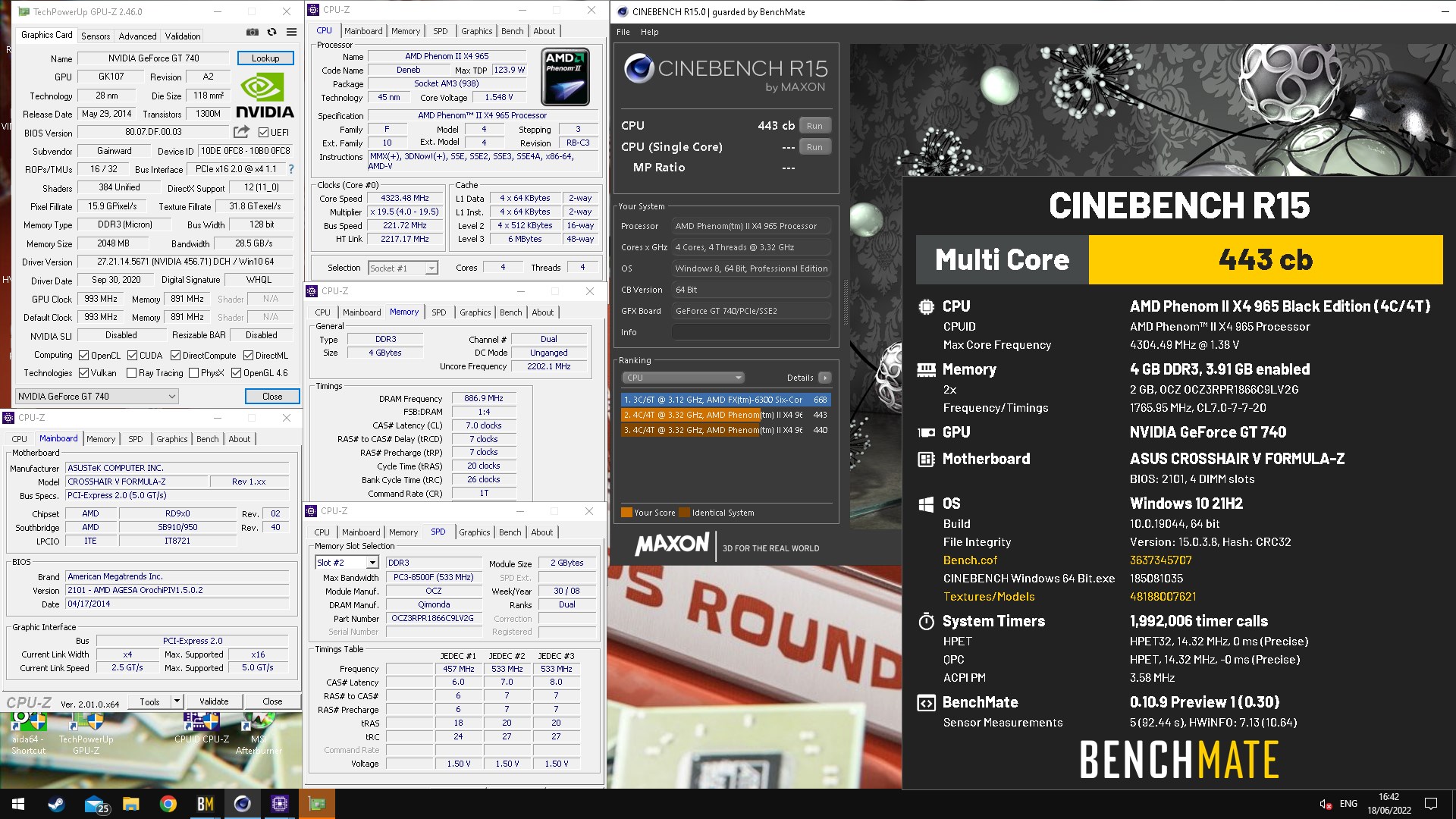Image resolution: width=1456 pixels, height=819 pixels.
Task: Click the Memory icon in BenchMate results
Action: (926, 370)
